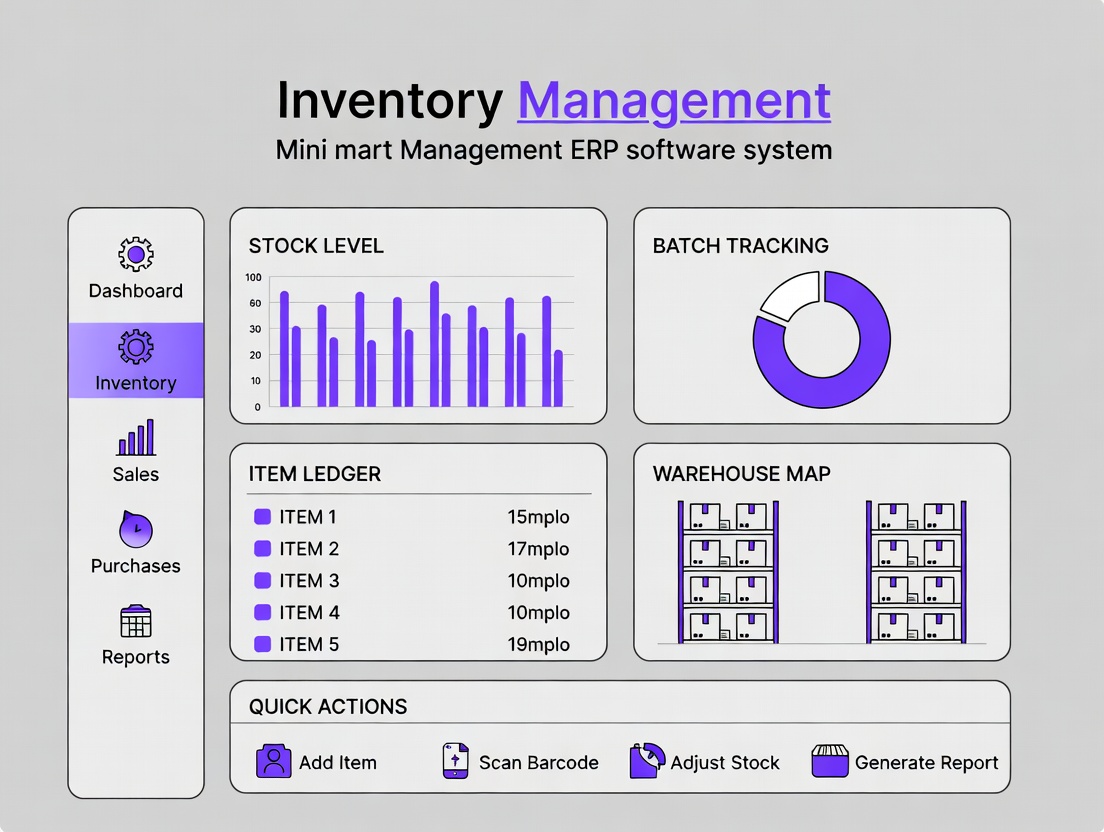
Task: Open the Reports calendar icon
Action: point(135,621)
